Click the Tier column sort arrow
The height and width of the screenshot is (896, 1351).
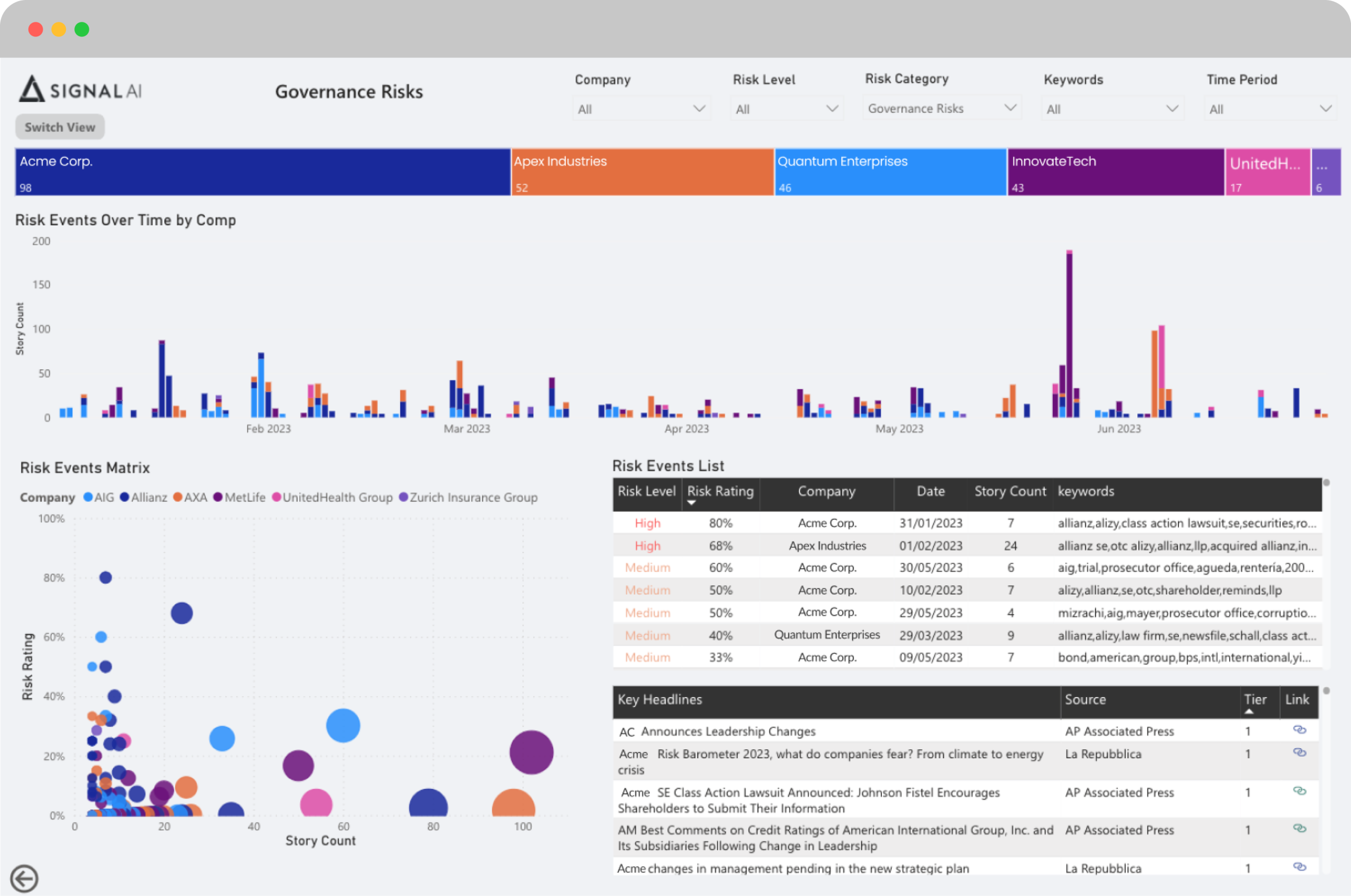[x=1249, y=711]
